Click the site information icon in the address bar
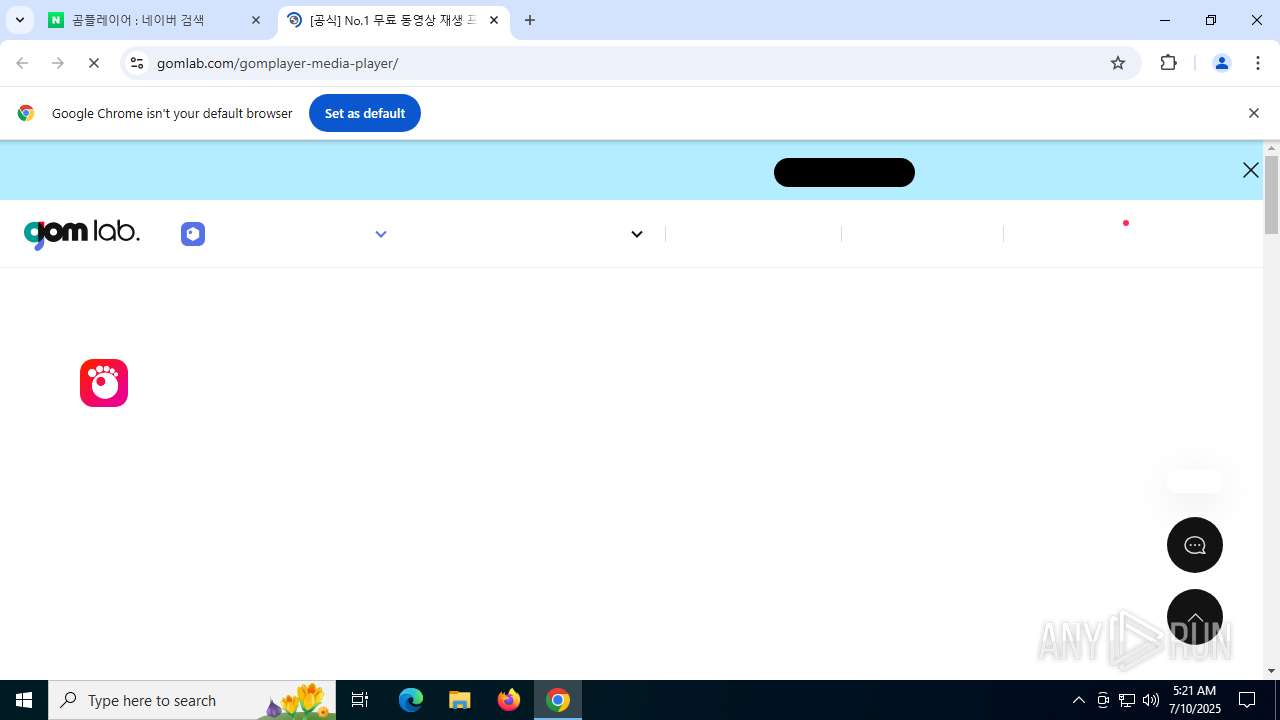This screenshot has width=1280, height=720. 137,63
